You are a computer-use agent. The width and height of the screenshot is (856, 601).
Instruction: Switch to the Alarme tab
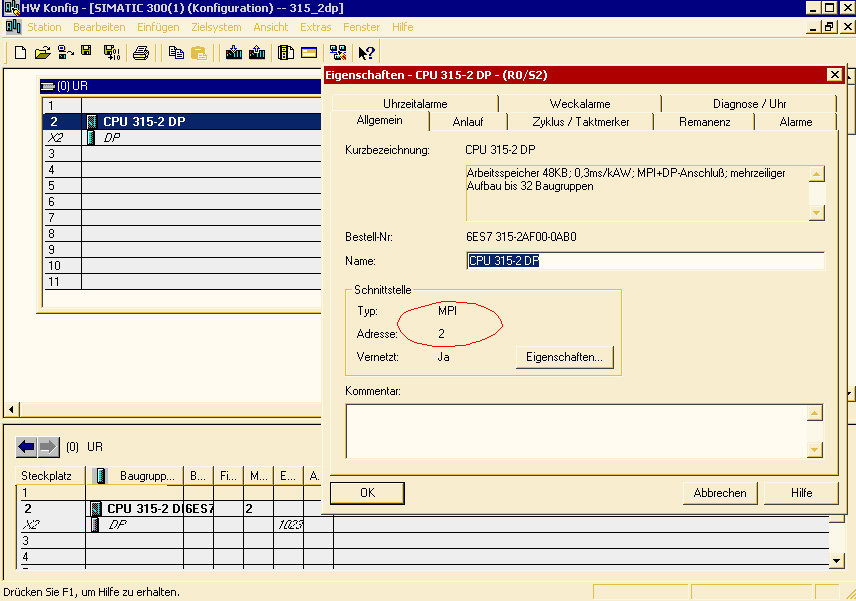point(795,122)
